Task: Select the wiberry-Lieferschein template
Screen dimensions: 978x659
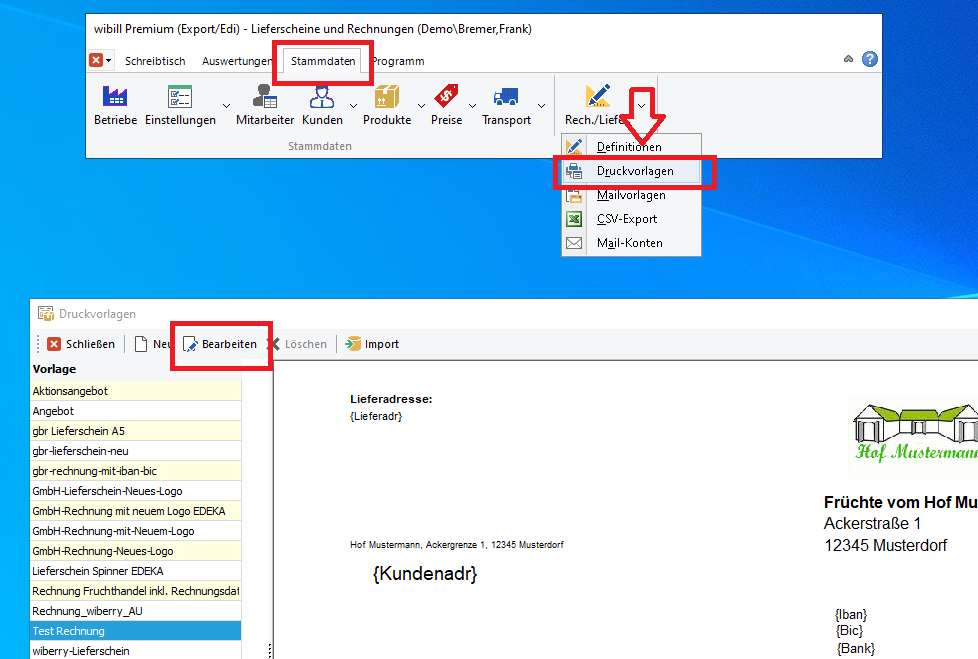Action: pyautogui.click(x=136, y=650)
